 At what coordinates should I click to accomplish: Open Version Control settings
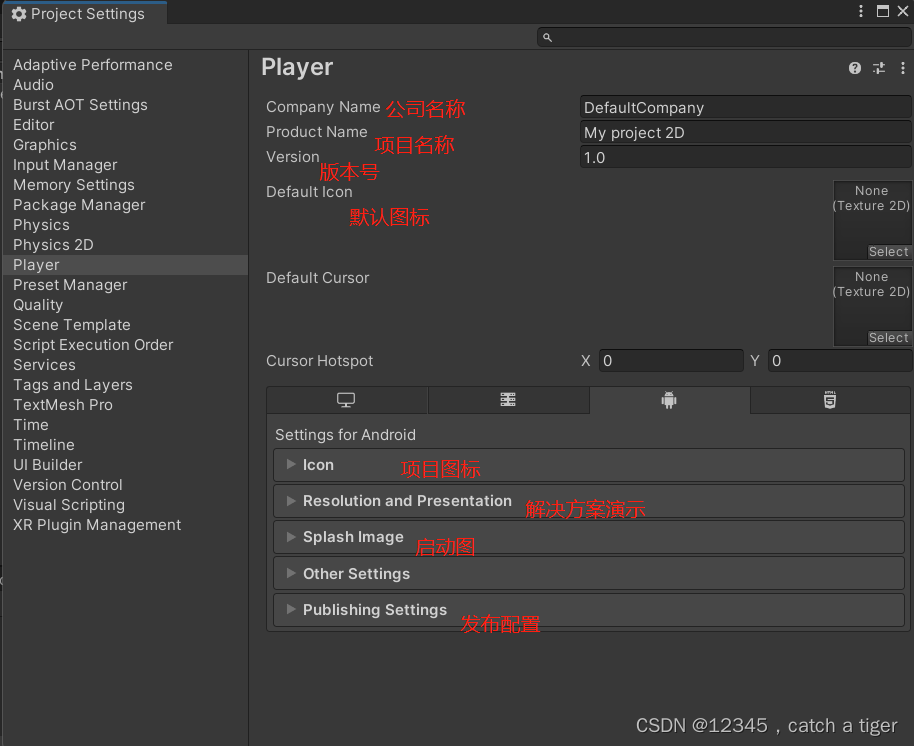68,485
